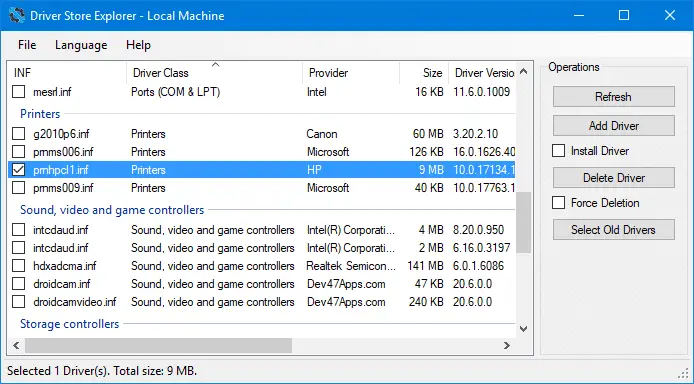
Task: Click the Select Old Drivers button
Action: (613, 230)
